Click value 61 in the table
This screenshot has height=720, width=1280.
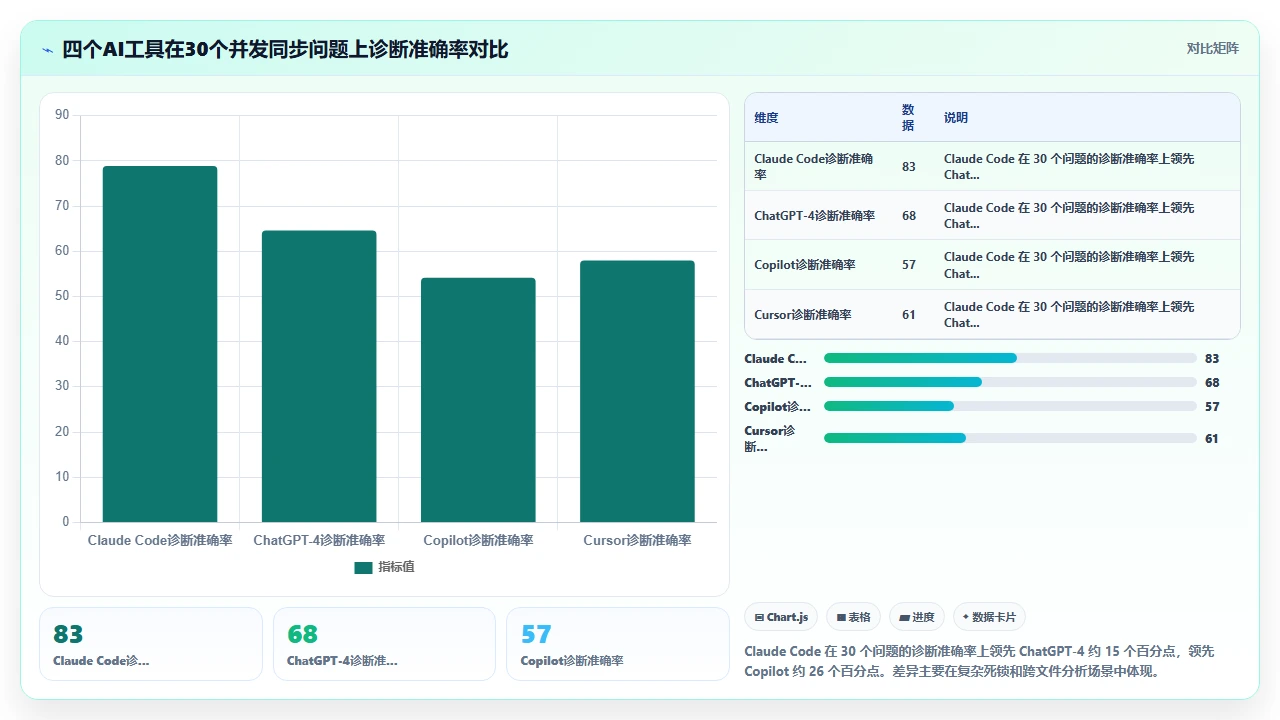tap(908, 315)
